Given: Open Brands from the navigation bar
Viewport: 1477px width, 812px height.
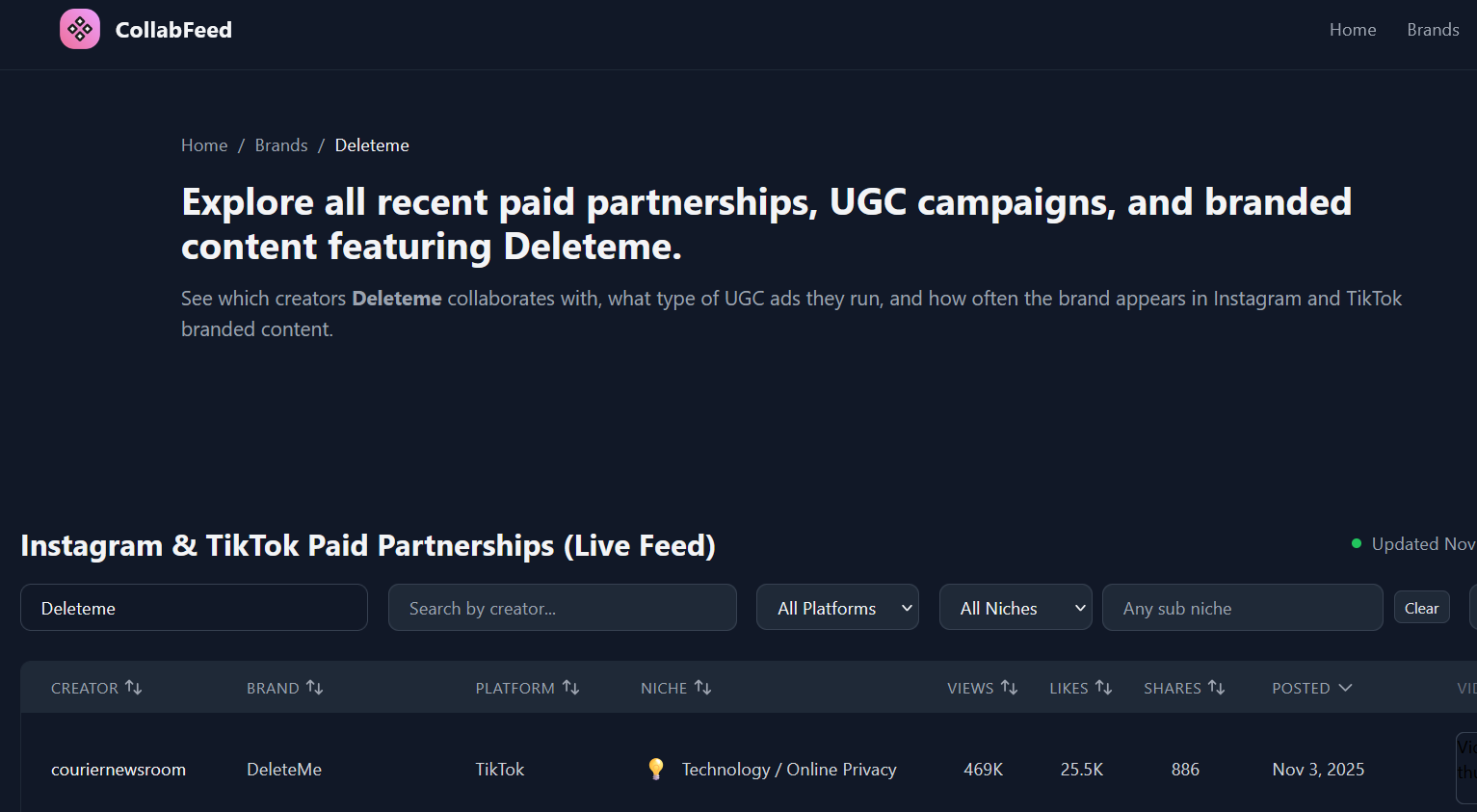Looking at the screenshot, I should [x=1433, y=29].
